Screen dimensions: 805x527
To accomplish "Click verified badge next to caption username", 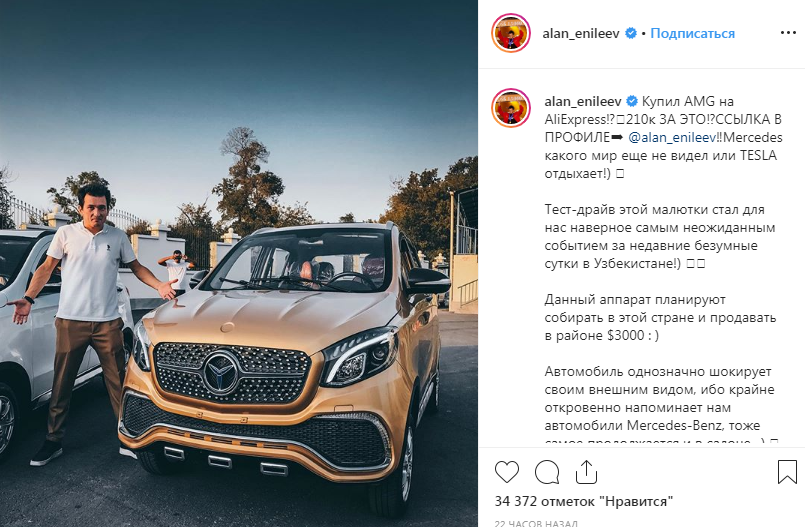I will click(632, 102).
